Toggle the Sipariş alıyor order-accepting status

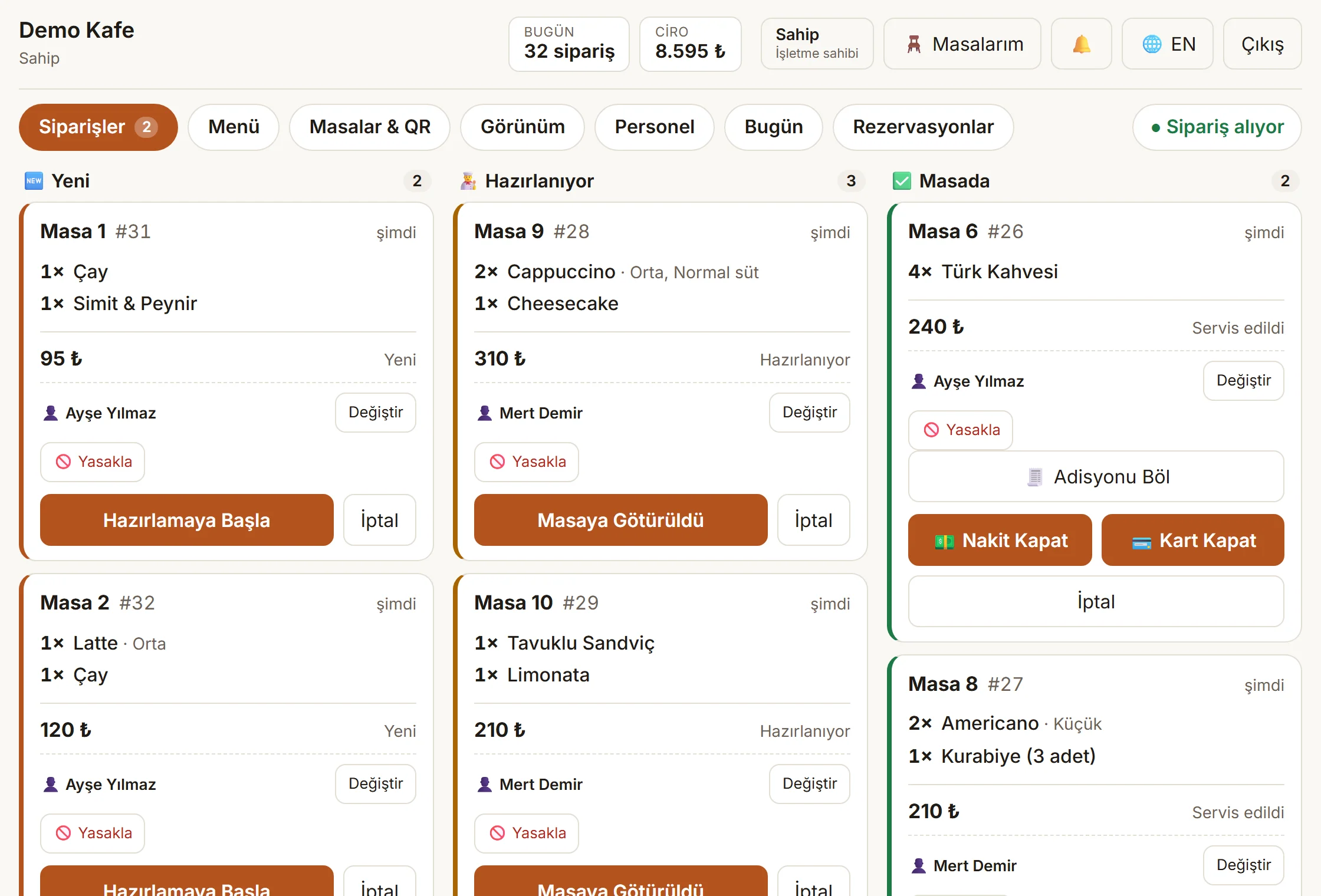tap(1217, 127)
